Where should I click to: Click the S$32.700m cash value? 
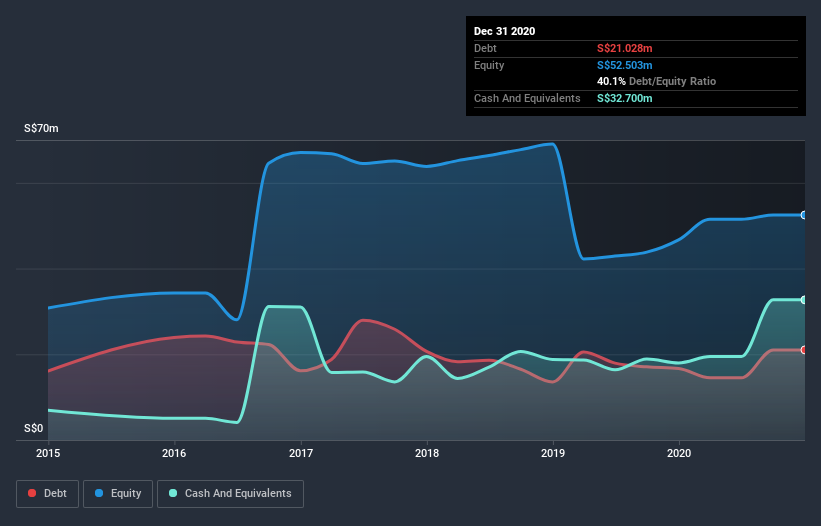[x=625, y=98]
